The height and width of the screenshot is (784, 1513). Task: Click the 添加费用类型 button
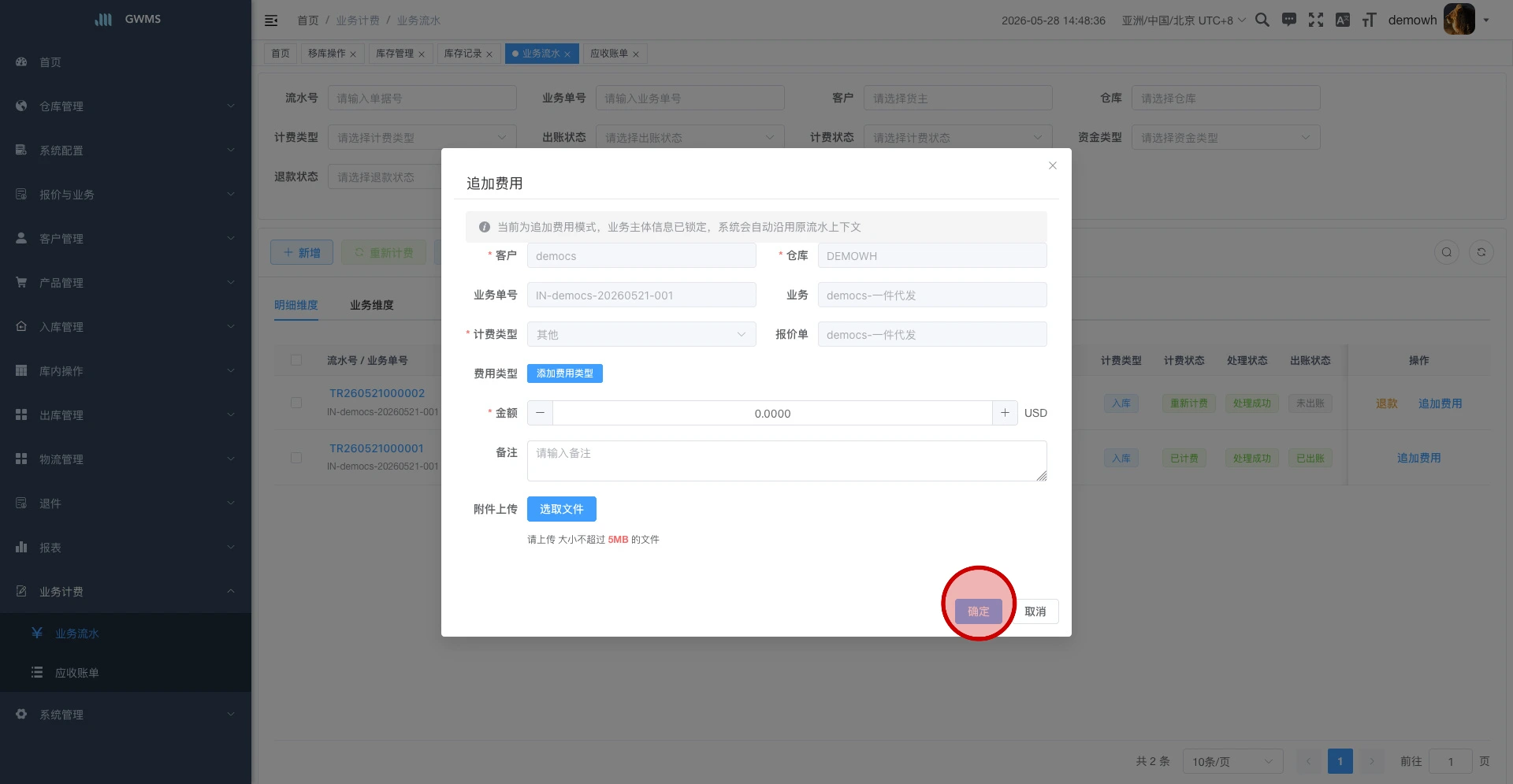(565, 373)
